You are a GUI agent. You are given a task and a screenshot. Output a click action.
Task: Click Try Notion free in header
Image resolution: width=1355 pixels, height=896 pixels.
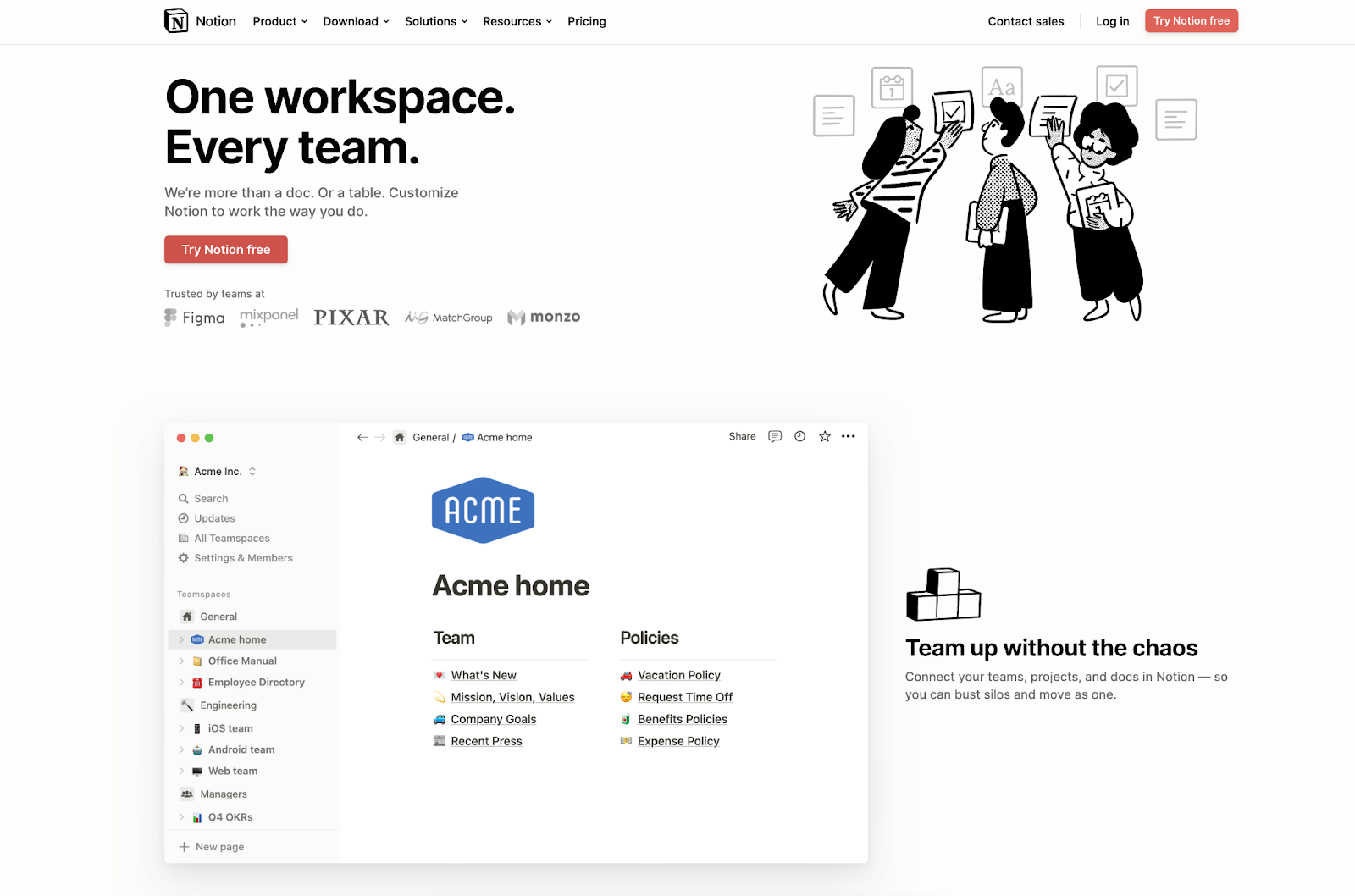click(x=1192, y=21)
